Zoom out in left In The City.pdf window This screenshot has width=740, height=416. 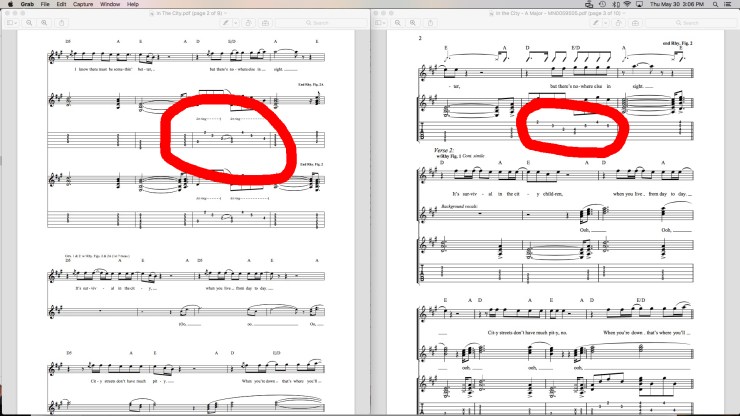point(29,23)
